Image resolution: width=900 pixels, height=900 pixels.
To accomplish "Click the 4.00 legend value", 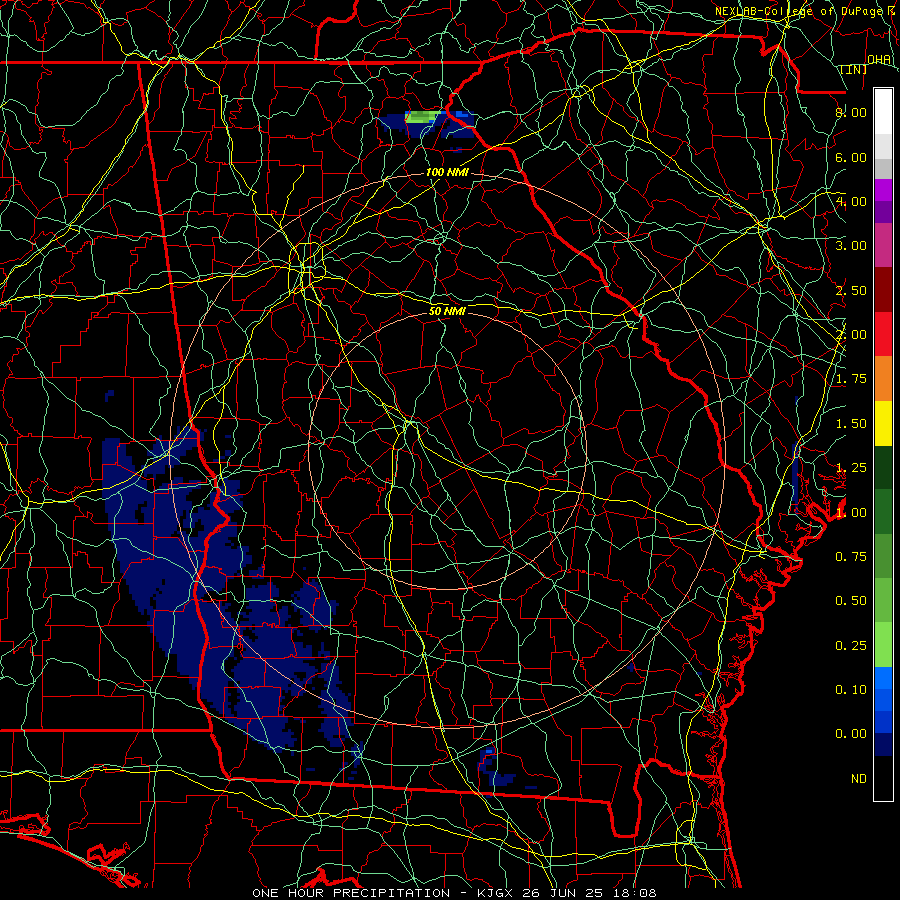I will click(x=851, y=201).
